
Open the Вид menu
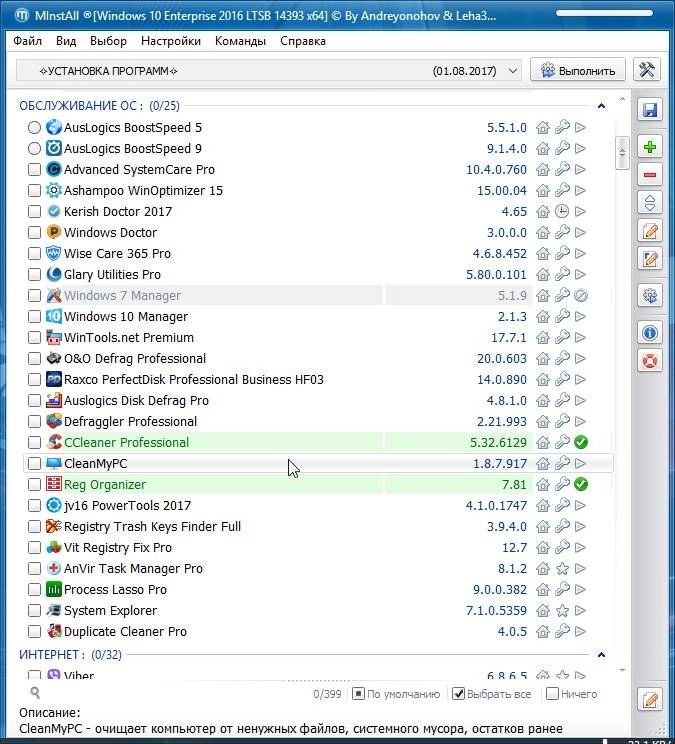click(x=66, y=41)
